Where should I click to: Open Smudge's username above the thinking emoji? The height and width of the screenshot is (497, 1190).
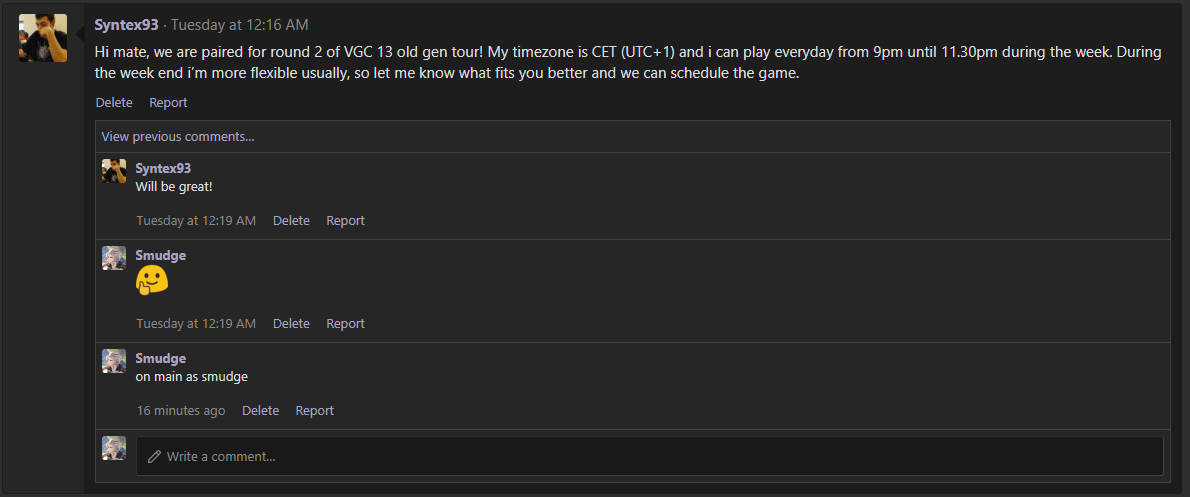(161, 255)
